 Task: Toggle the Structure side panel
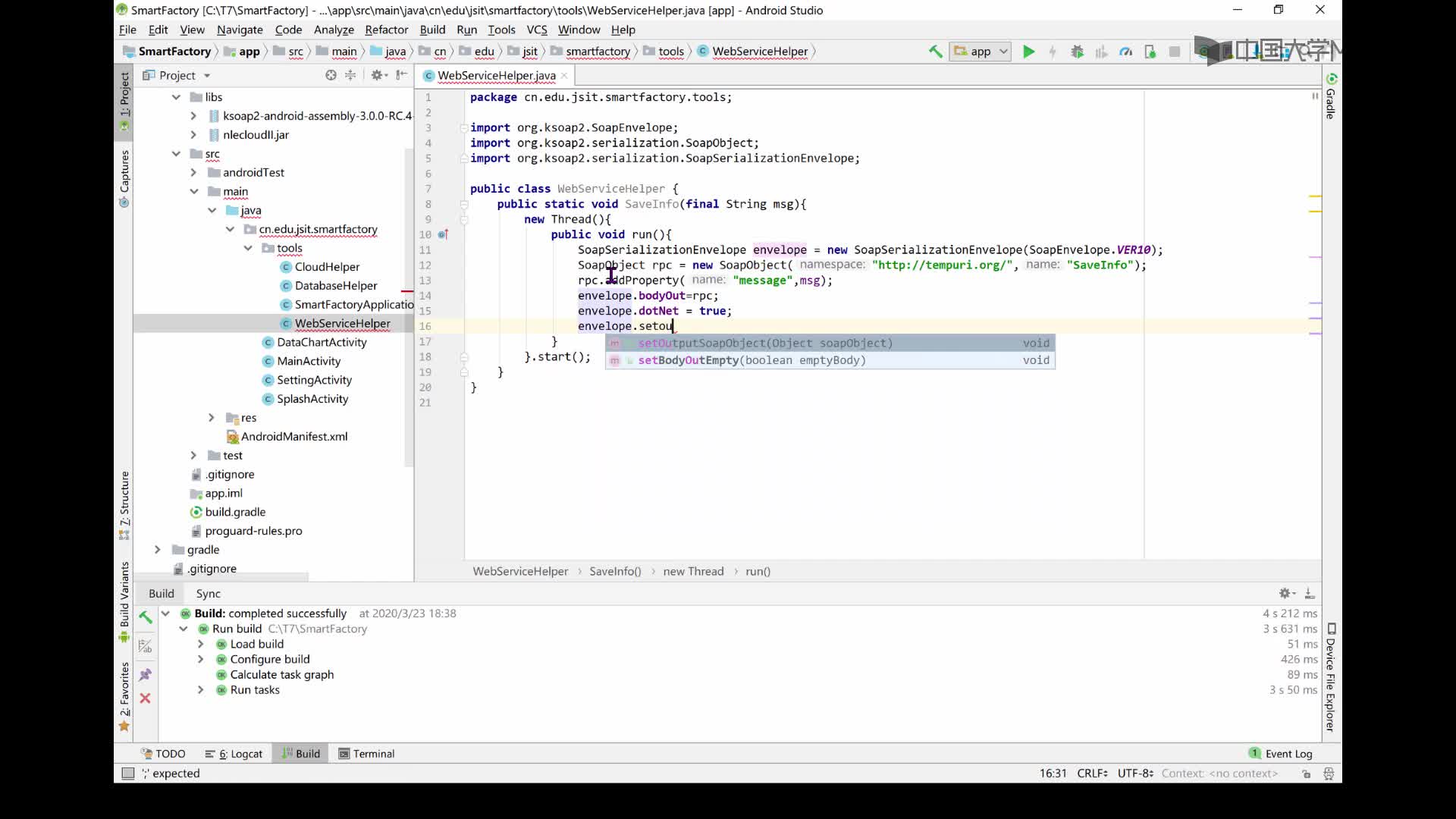click(x=124, y=505)
